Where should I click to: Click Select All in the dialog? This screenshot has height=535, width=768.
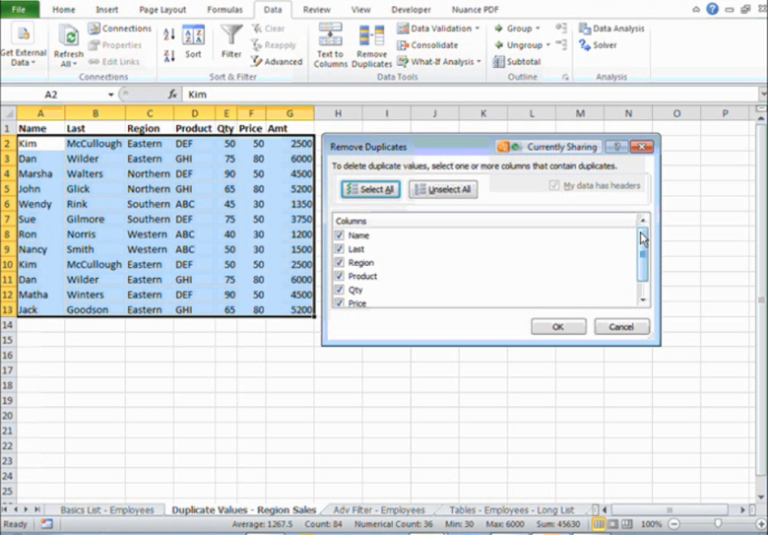pos(371,190)
